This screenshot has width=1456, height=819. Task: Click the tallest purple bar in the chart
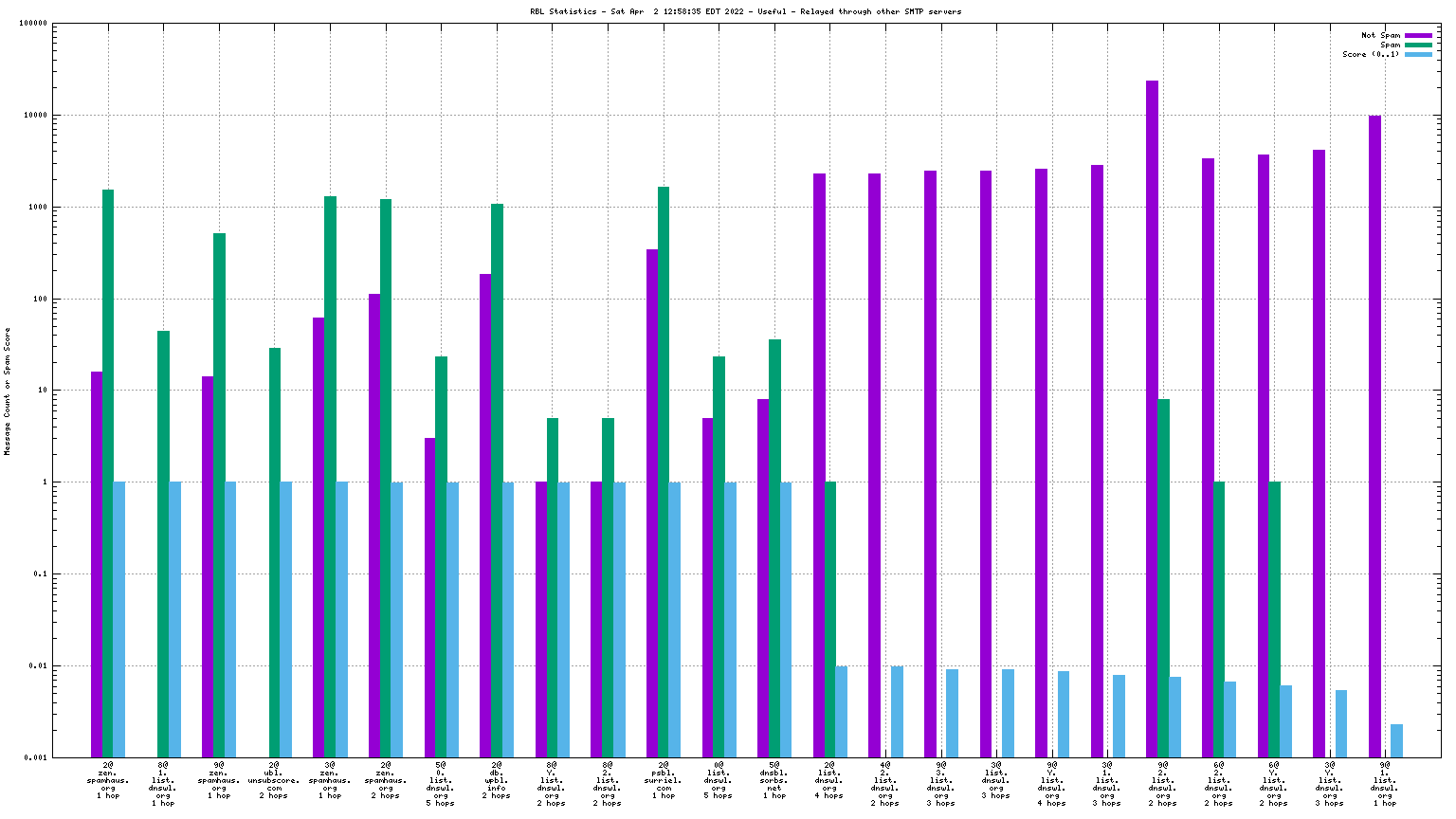point(1152,417)
